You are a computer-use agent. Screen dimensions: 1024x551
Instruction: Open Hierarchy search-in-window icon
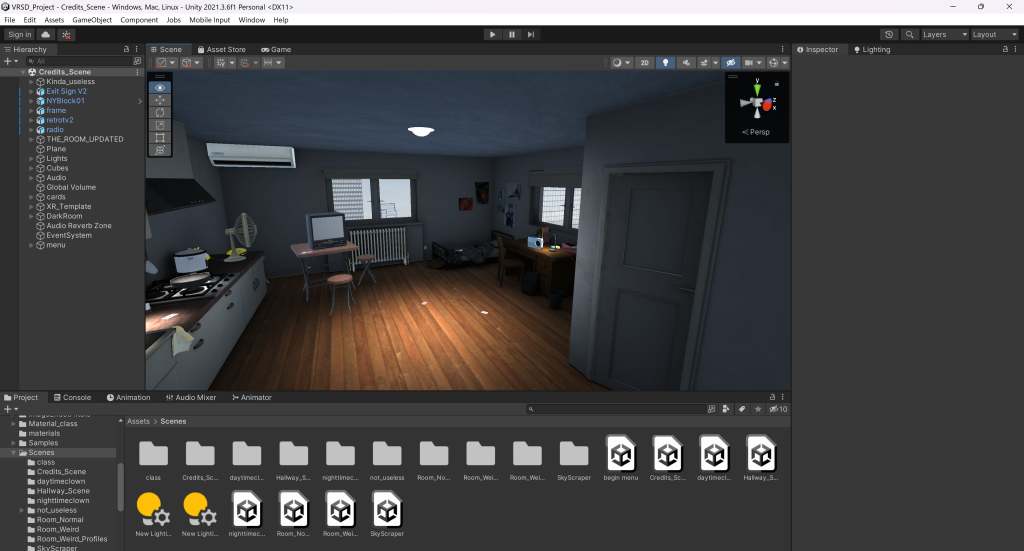pyautogui.click(x=137, y=61)
